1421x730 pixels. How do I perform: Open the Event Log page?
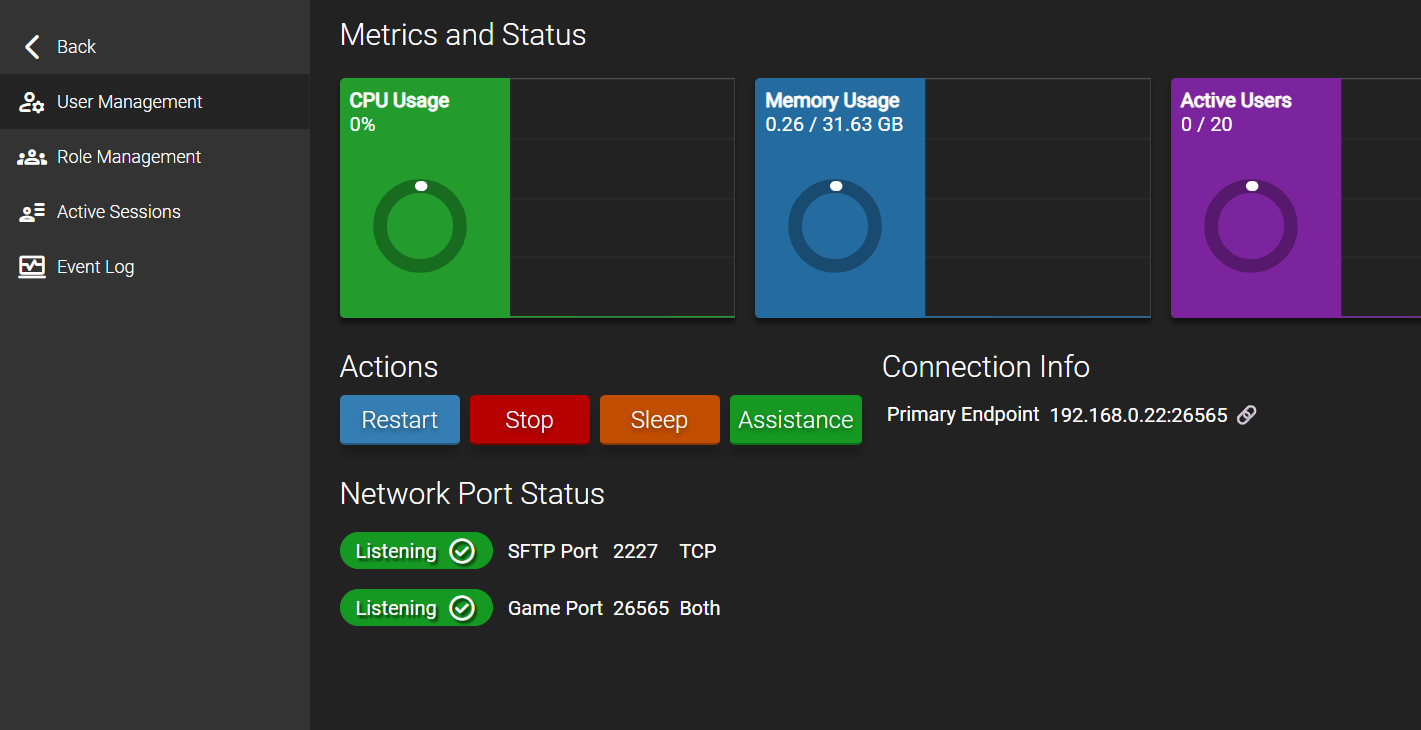point(155,267)
